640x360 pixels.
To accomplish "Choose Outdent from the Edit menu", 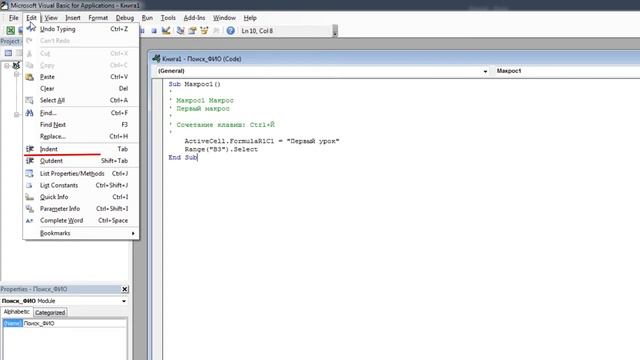I will tap(81, 161).
